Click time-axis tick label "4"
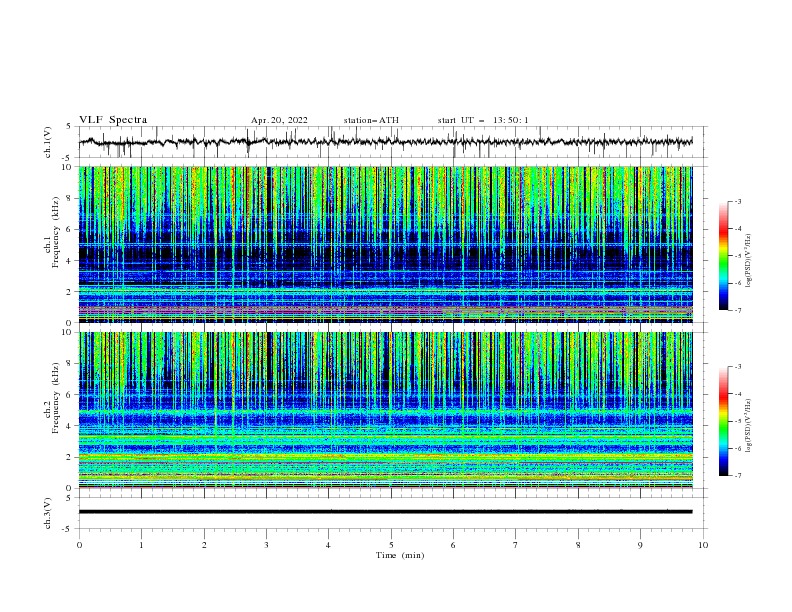Viewport: 792px width, 612px height. point(329,545)
